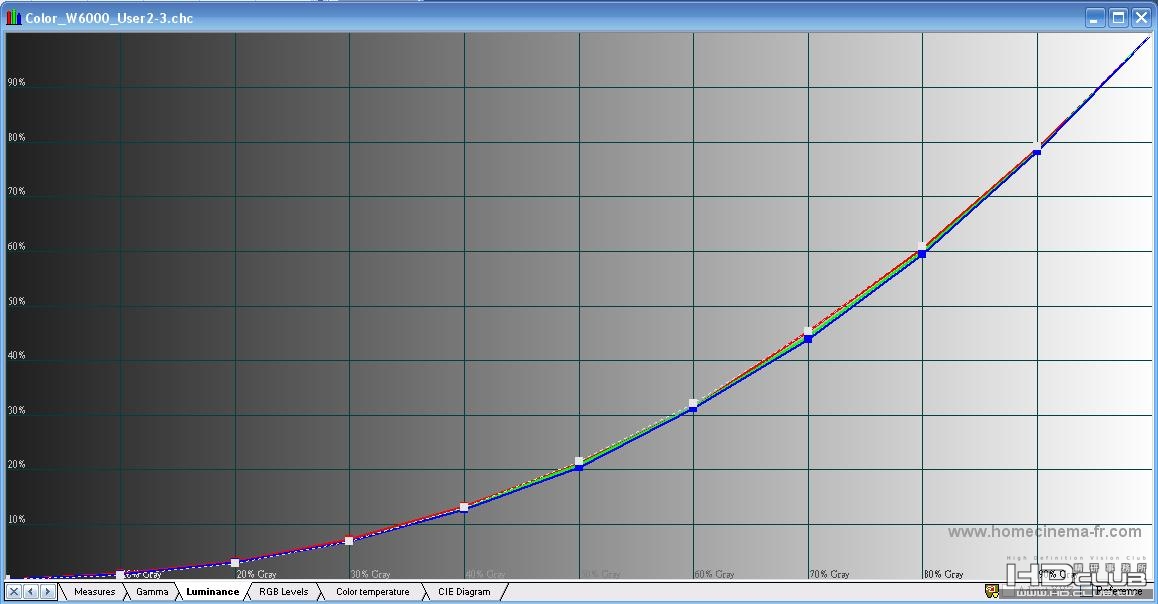Go to previous tab with left arrow
Viewport: 1158px width, 604px height.
pyautogui.click(x=30, y=591)
